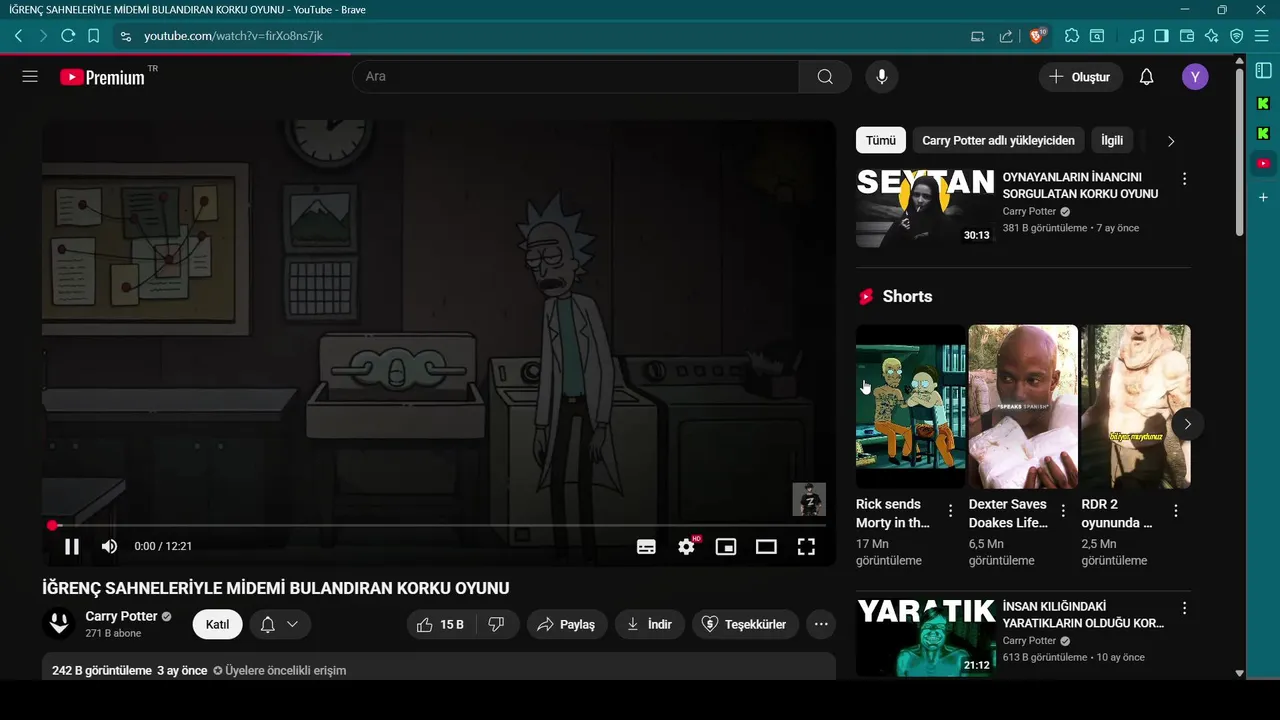
Task: Open Carry Potter channel name under the video title
Action: (x=121, y=616)
